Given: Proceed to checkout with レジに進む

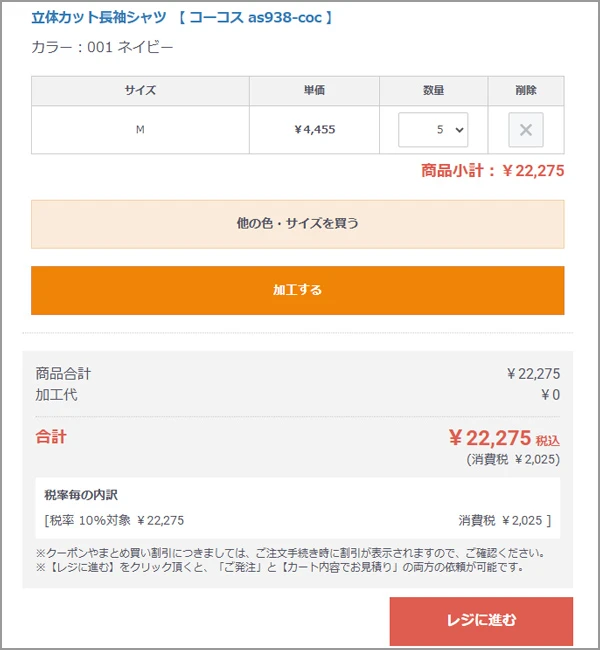Looking at the screenshot, I should (x=481, y=621).
